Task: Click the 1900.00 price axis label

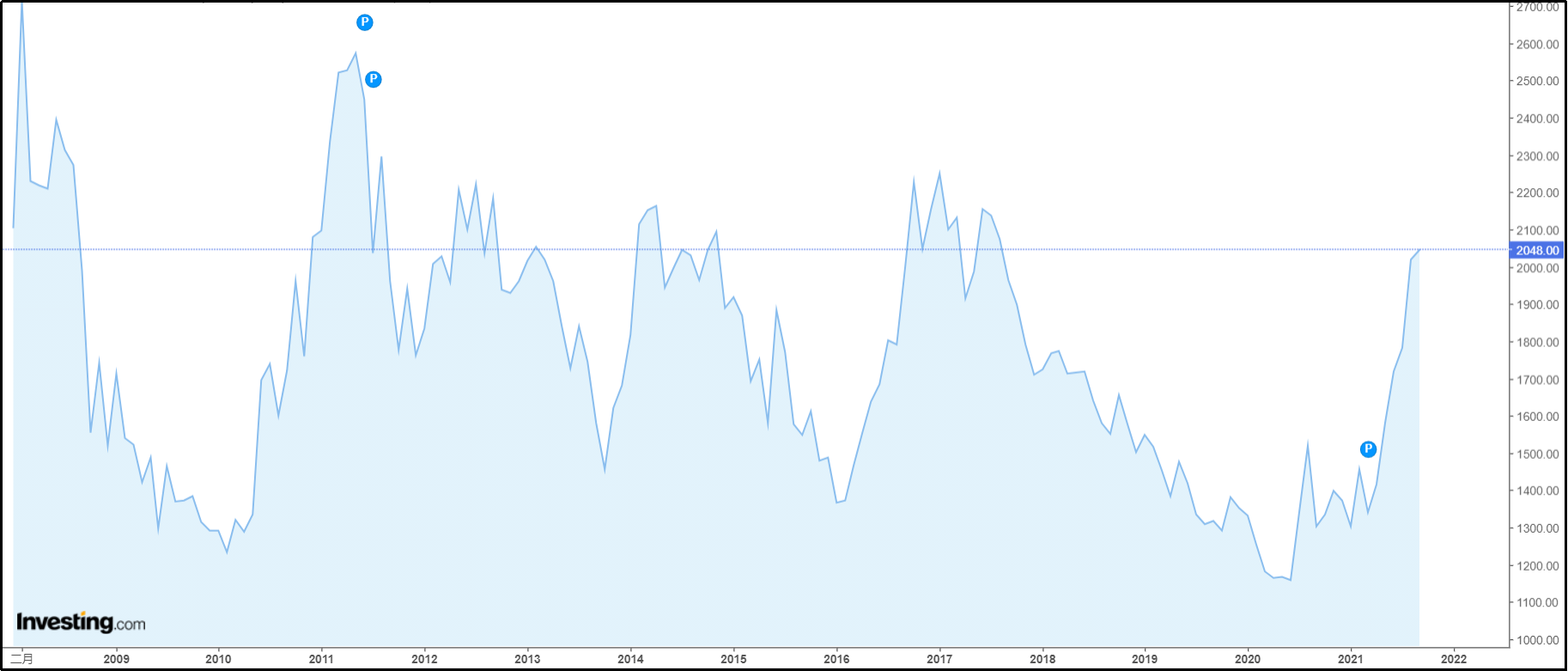Action: point(1537,304)
